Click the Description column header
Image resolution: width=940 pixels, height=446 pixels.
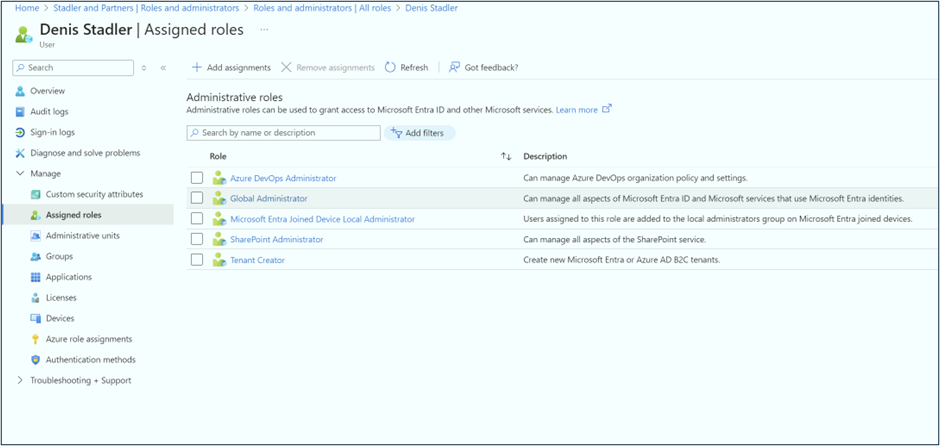click(545, 156)
